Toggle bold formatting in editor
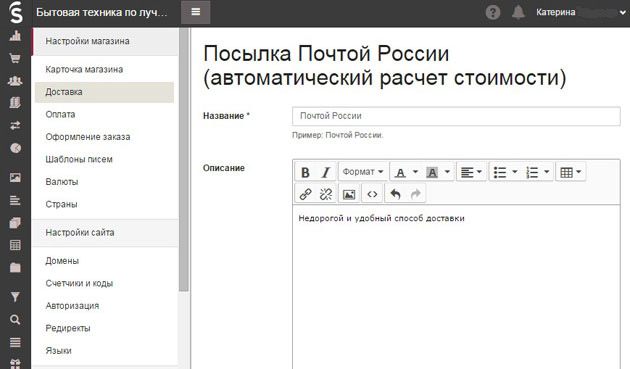Screen dimensions: 630x369 pyautogui.click(x=305, y=172)
